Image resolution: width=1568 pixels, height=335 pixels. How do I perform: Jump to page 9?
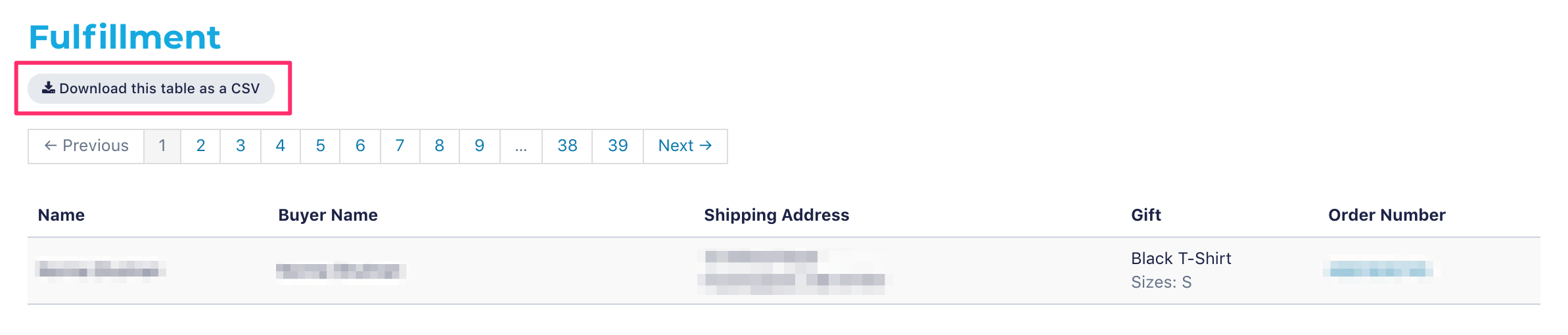(x=480, y=146)
